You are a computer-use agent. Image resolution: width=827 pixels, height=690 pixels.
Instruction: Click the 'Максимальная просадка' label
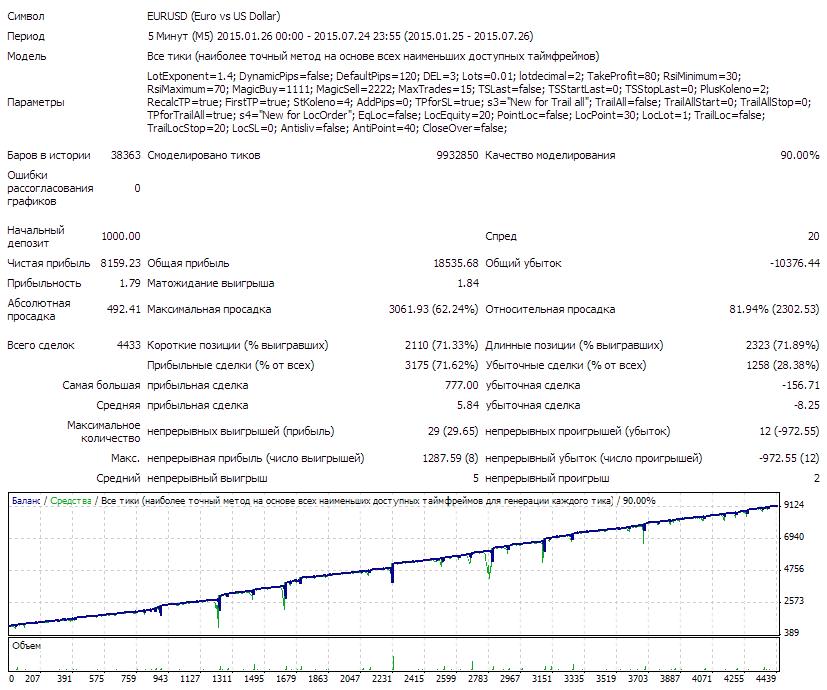[209, 309]
